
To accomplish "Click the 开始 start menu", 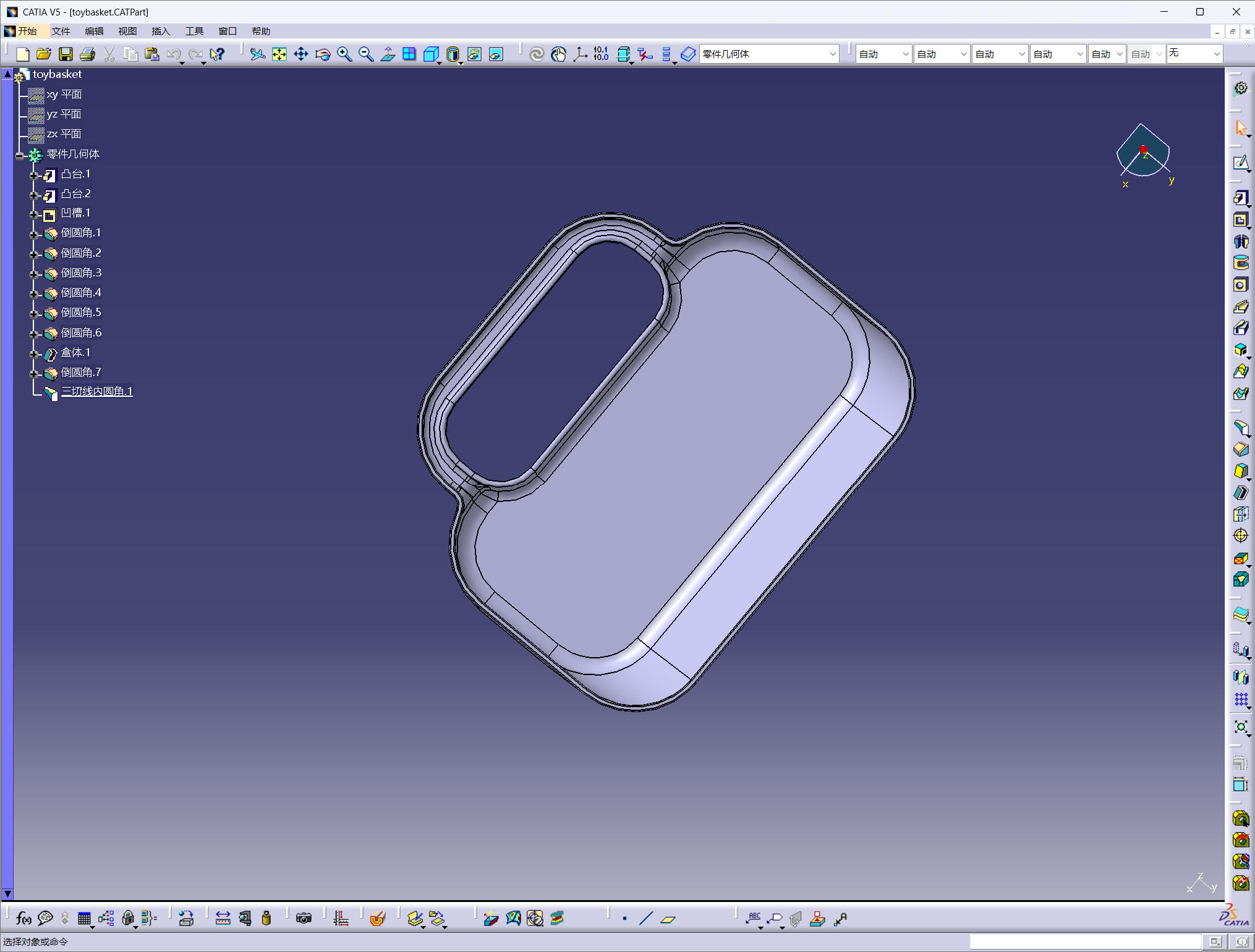I will tap(27, 32).
